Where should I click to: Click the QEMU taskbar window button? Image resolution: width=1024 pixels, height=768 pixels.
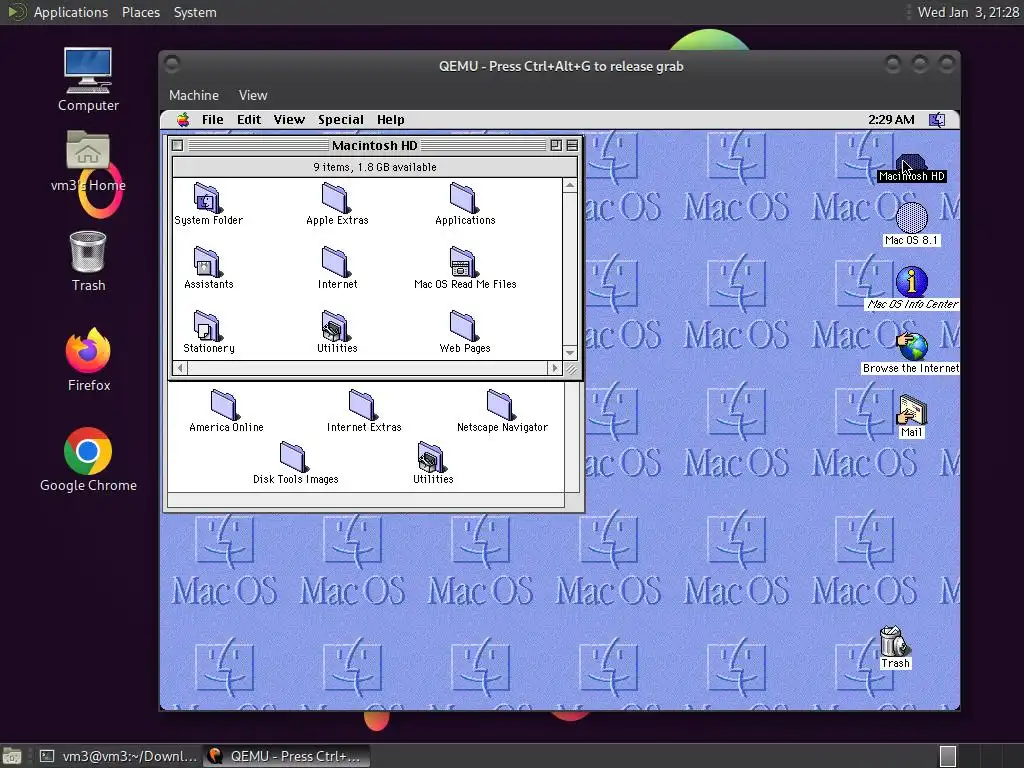tap(286, 756)
